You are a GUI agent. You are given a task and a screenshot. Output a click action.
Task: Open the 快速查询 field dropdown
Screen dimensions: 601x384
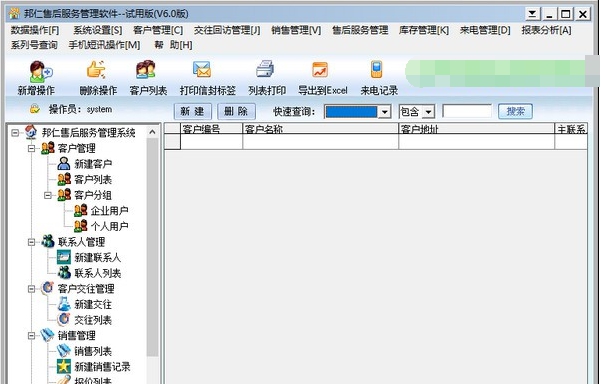coord(384,112)
